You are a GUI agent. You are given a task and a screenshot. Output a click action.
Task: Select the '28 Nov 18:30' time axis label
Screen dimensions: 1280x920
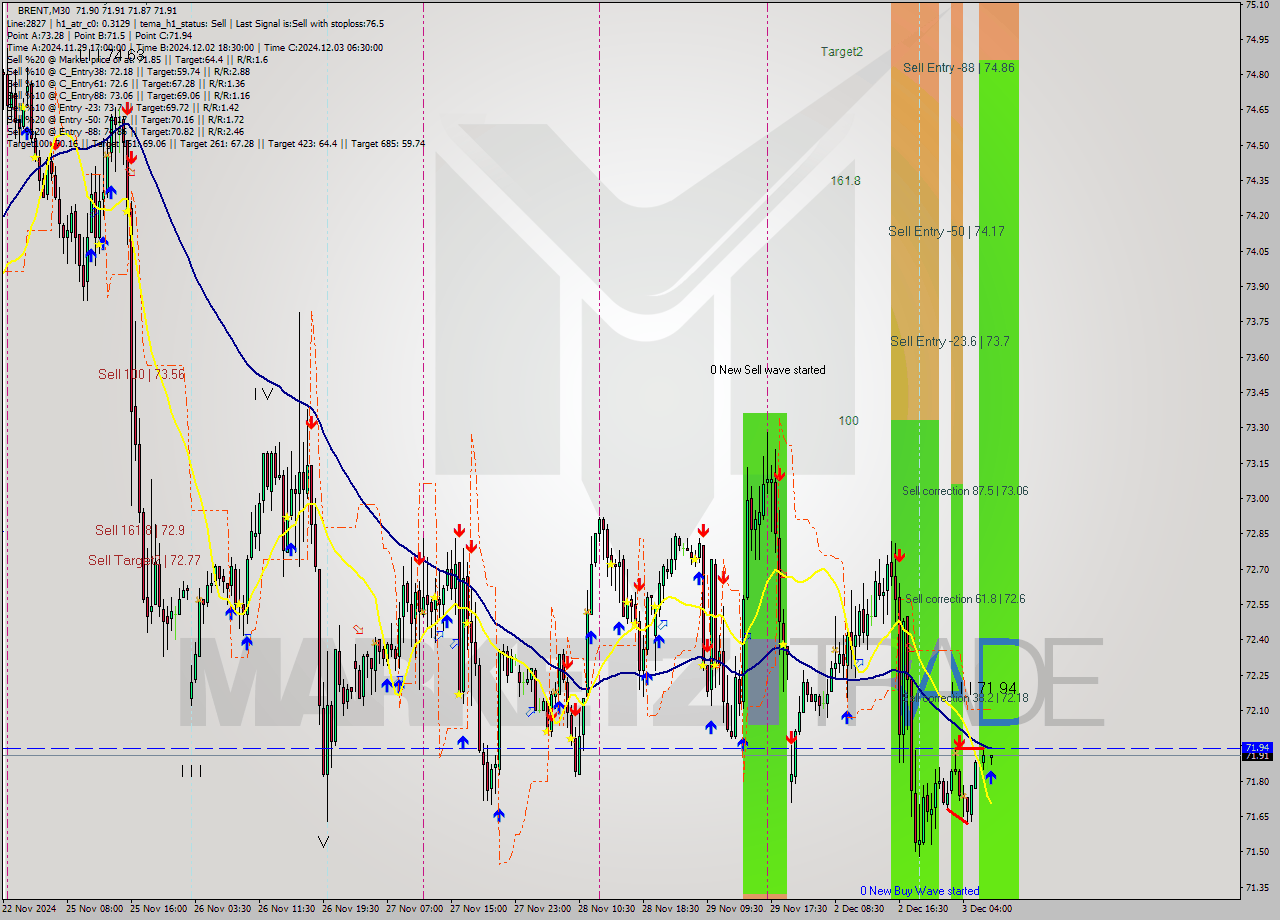669,909
